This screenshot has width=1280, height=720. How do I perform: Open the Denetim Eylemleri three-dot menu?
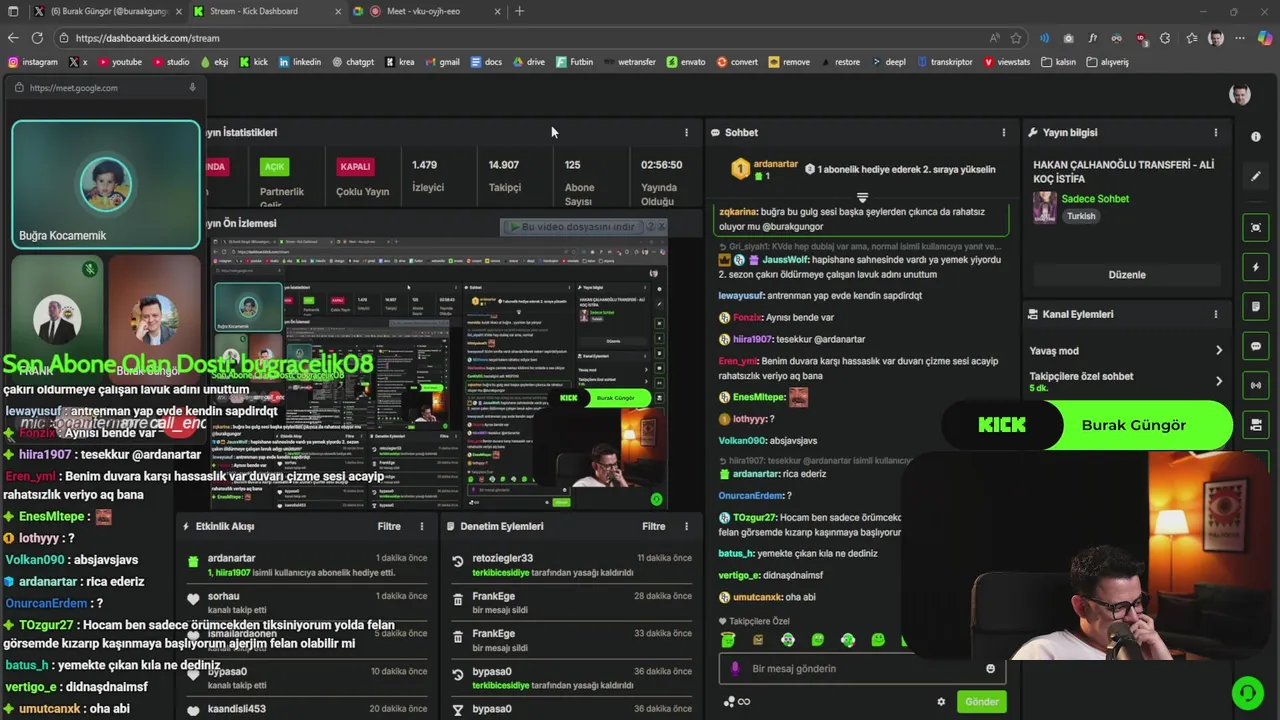click(686, 526)
